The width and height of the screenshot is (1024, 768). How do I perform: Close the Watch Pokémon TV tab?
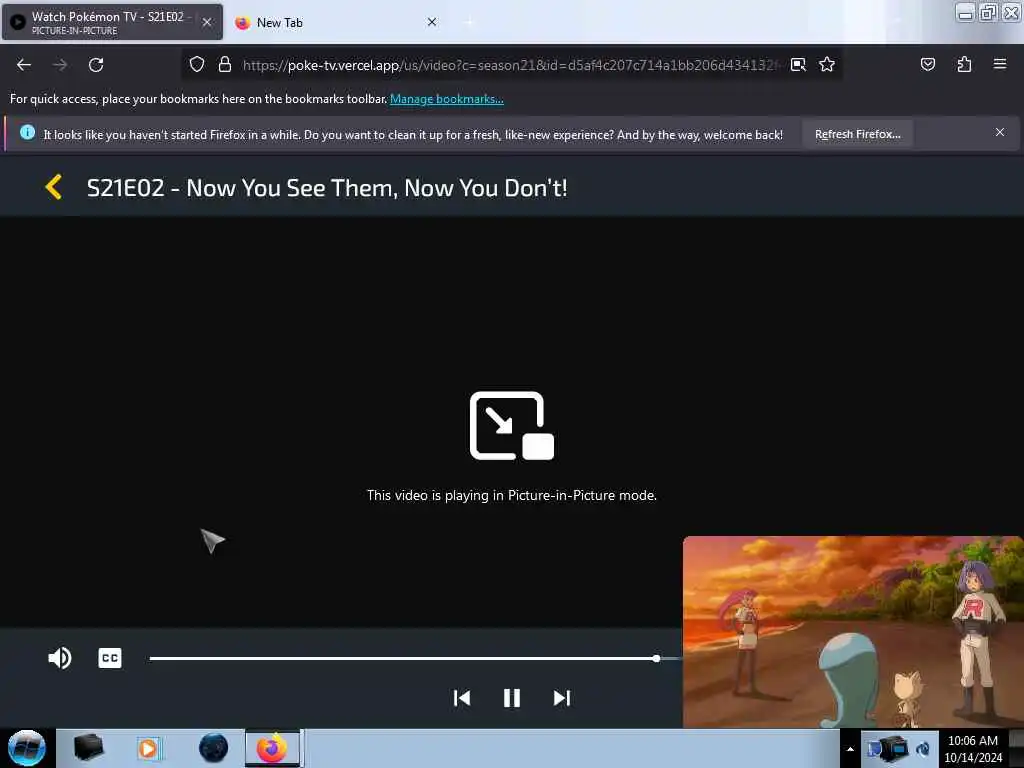click(206, 22)
